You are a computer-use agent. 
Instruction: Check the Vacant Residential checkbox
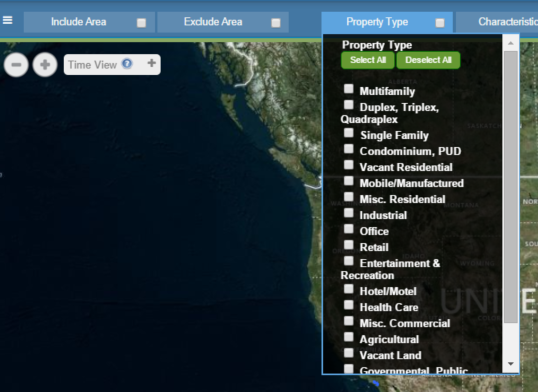(x=349, y=165)
